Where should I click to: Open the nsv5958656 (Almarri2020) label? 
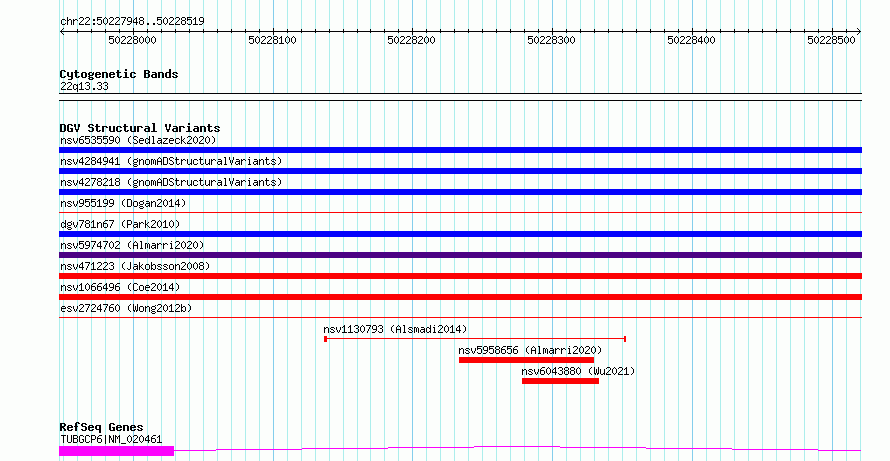530,350
